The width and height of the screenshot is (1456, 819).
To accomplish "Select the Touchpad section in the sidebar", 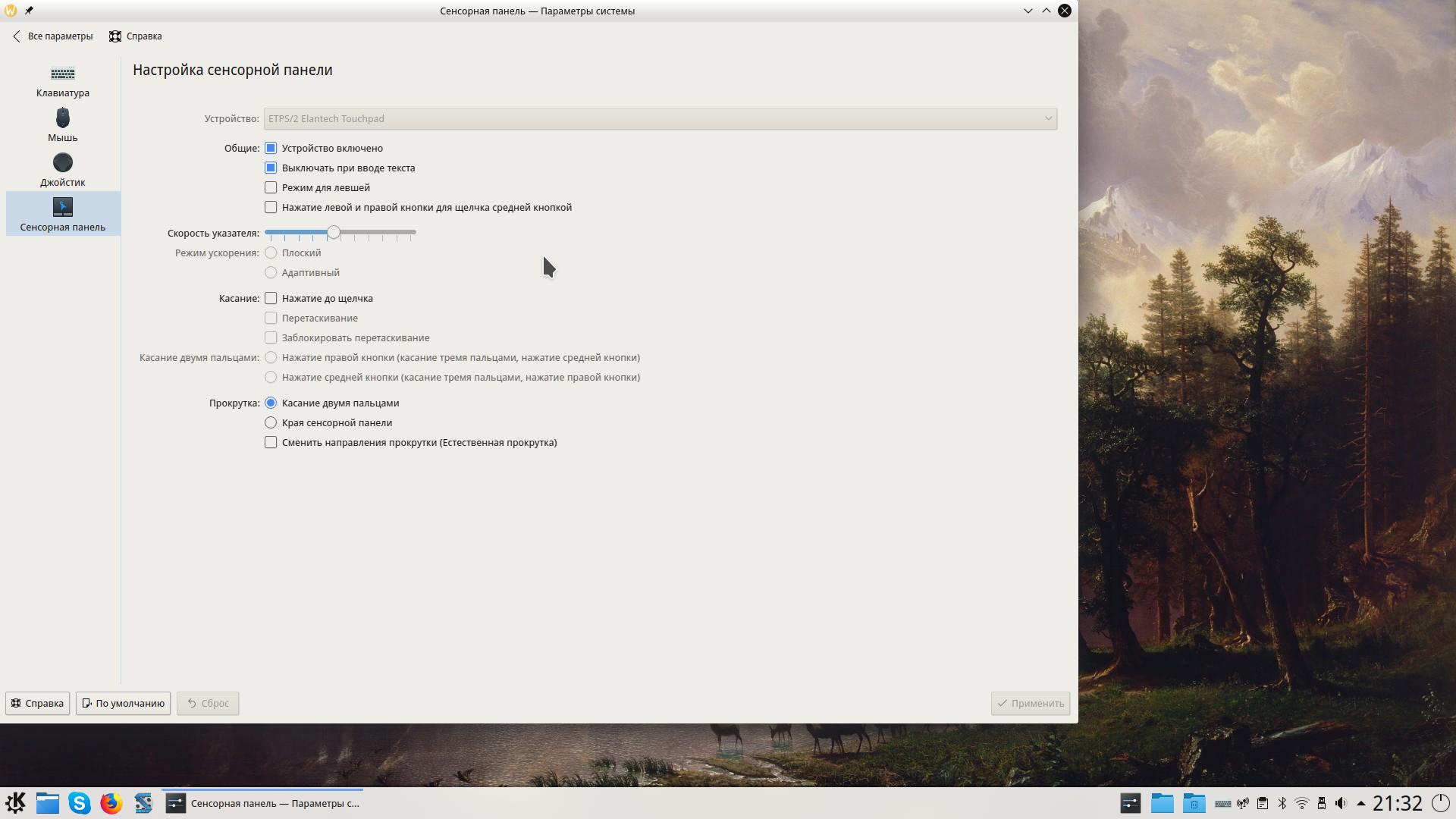I will click(x=62, y=214).
